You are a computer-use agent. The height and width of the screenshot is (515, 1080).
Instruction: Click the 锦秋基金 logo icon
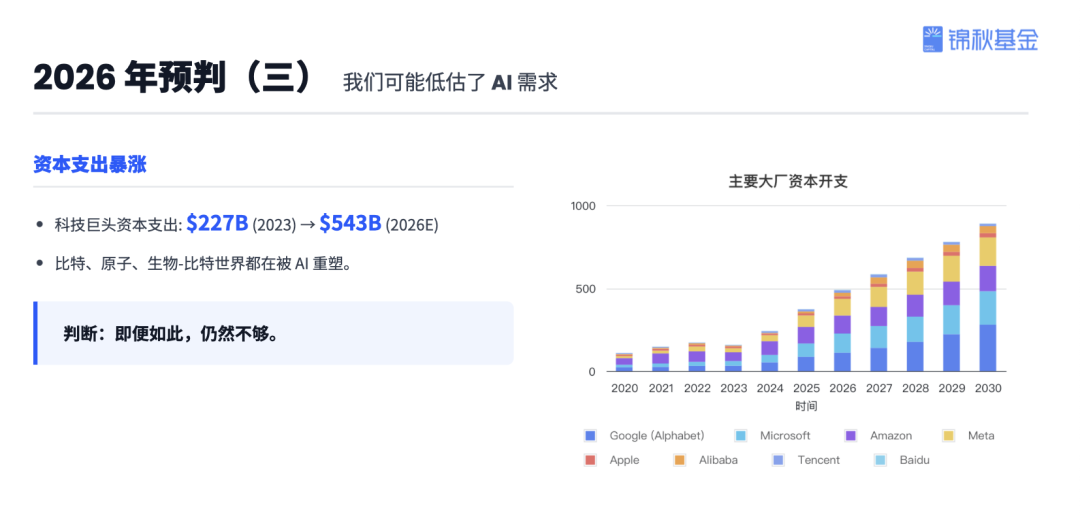934,39
